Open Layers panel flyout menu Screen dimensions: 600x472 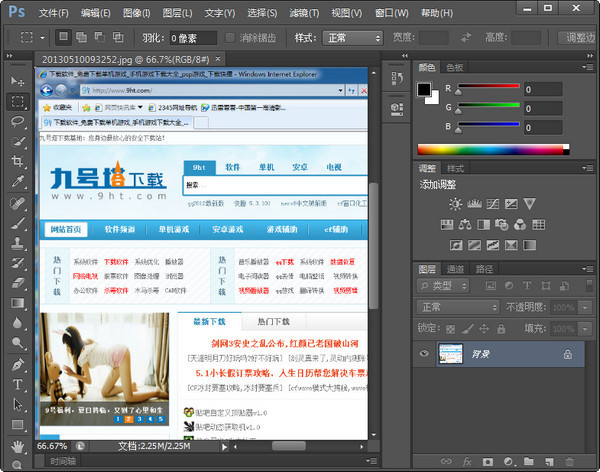[x=588, y=269]
